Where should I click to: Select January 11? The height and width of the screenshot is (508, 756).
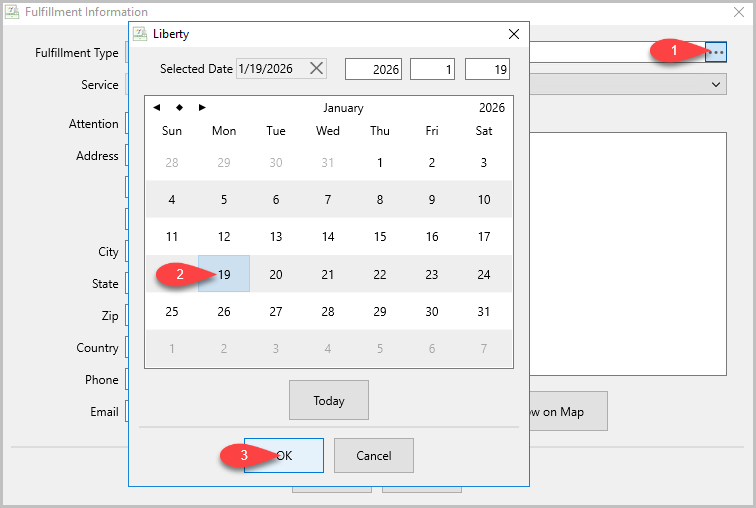172,237
